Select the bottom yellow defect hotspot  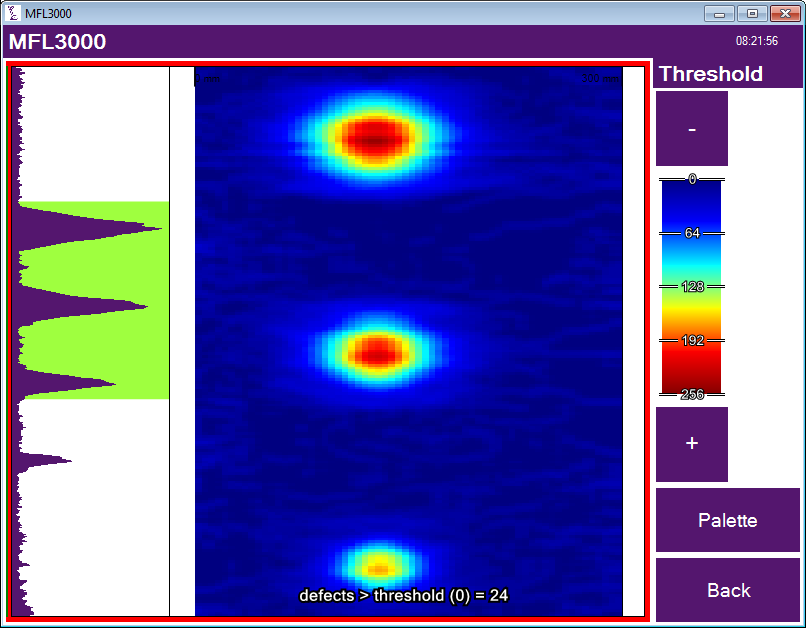[378, 567]
